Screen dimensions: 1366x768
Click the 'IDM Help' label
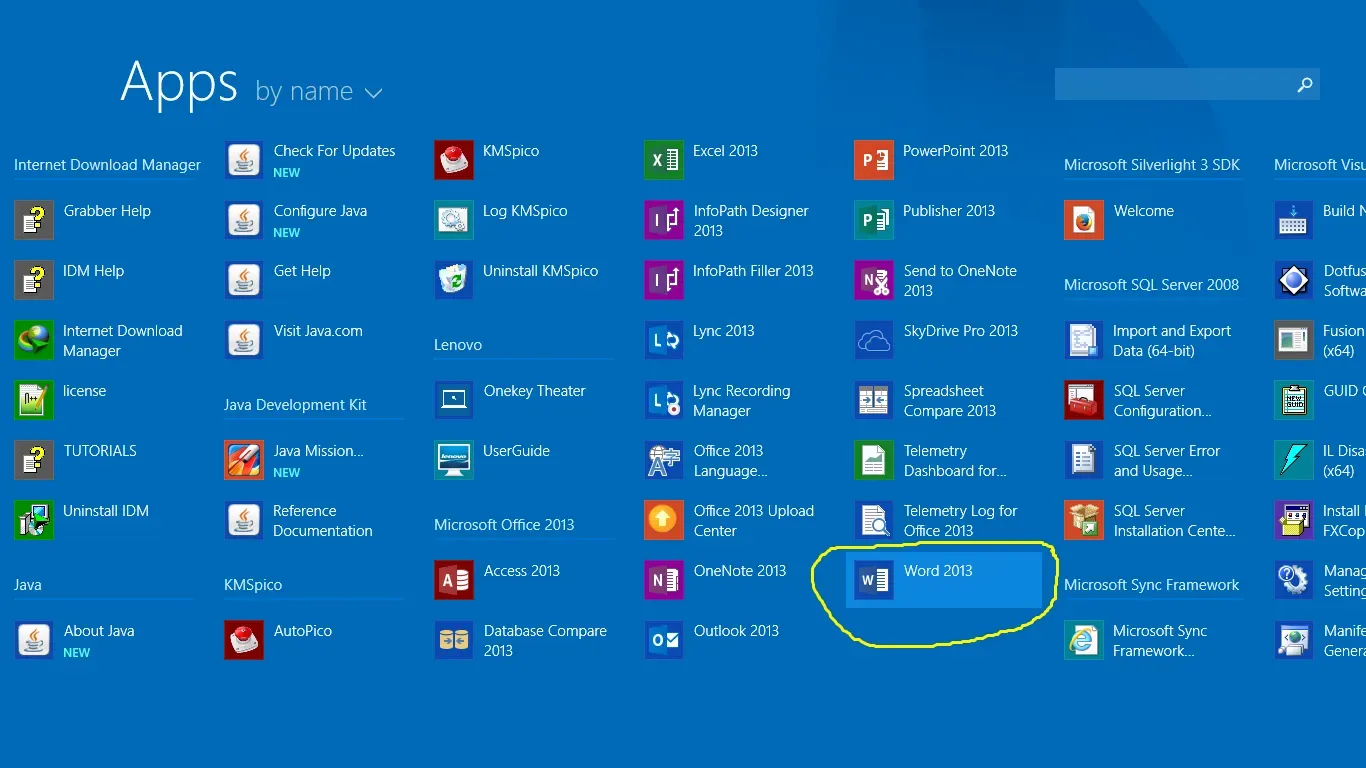click(93, 271)
